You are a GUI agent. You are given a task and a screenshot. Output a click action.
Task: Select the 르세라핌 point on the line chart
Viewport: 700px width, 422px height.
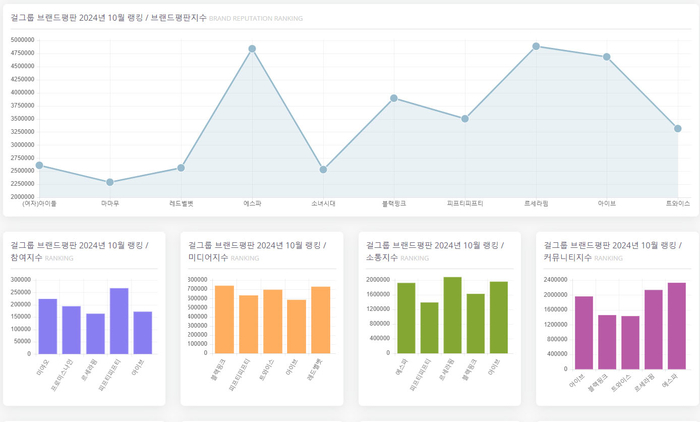click(536, 46)
